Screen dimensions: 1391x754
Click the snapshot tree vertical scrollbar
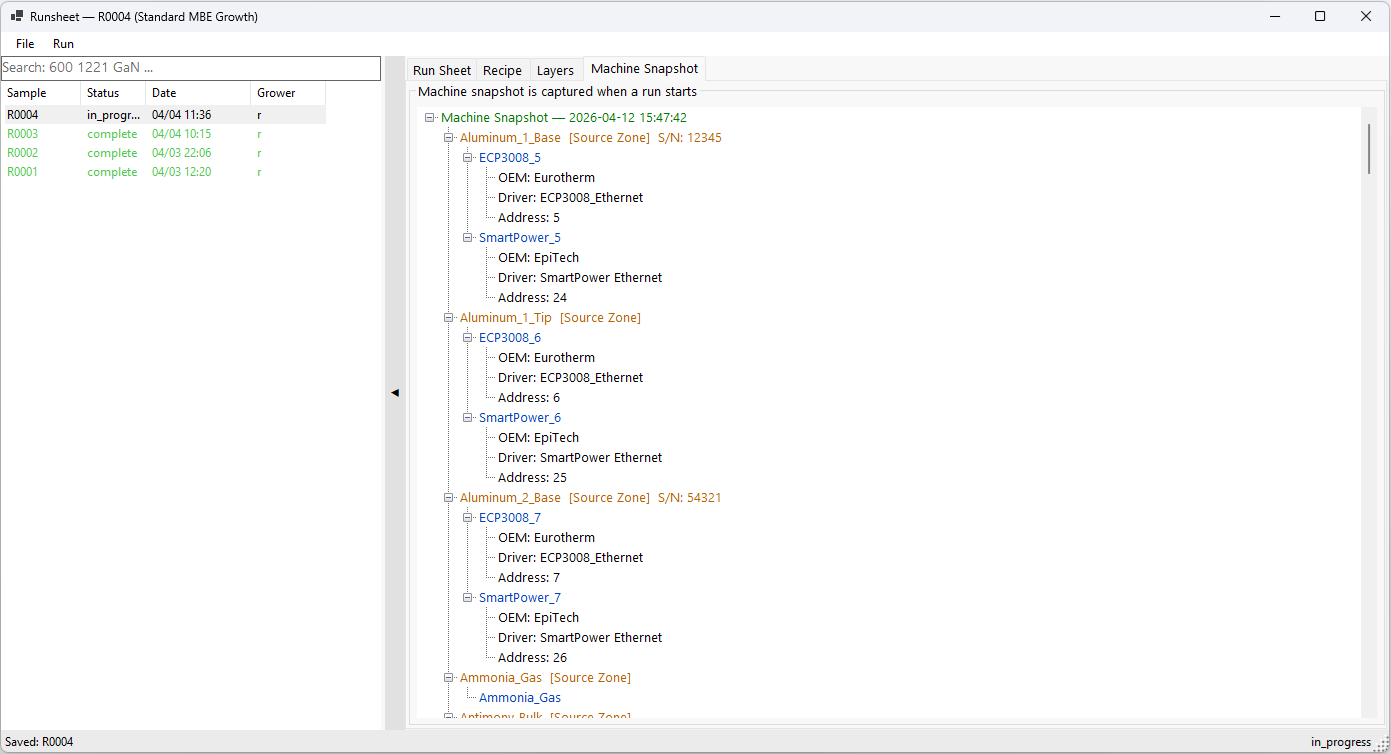click(1369, 150)
